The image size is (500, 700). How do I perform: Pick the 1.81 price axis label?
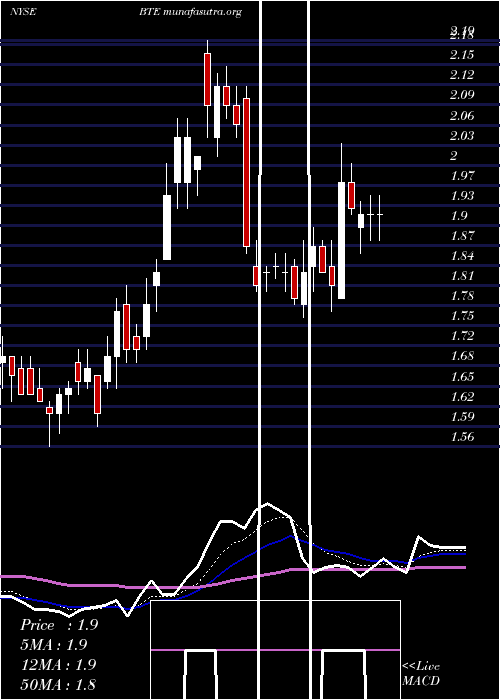pos(462,276)
